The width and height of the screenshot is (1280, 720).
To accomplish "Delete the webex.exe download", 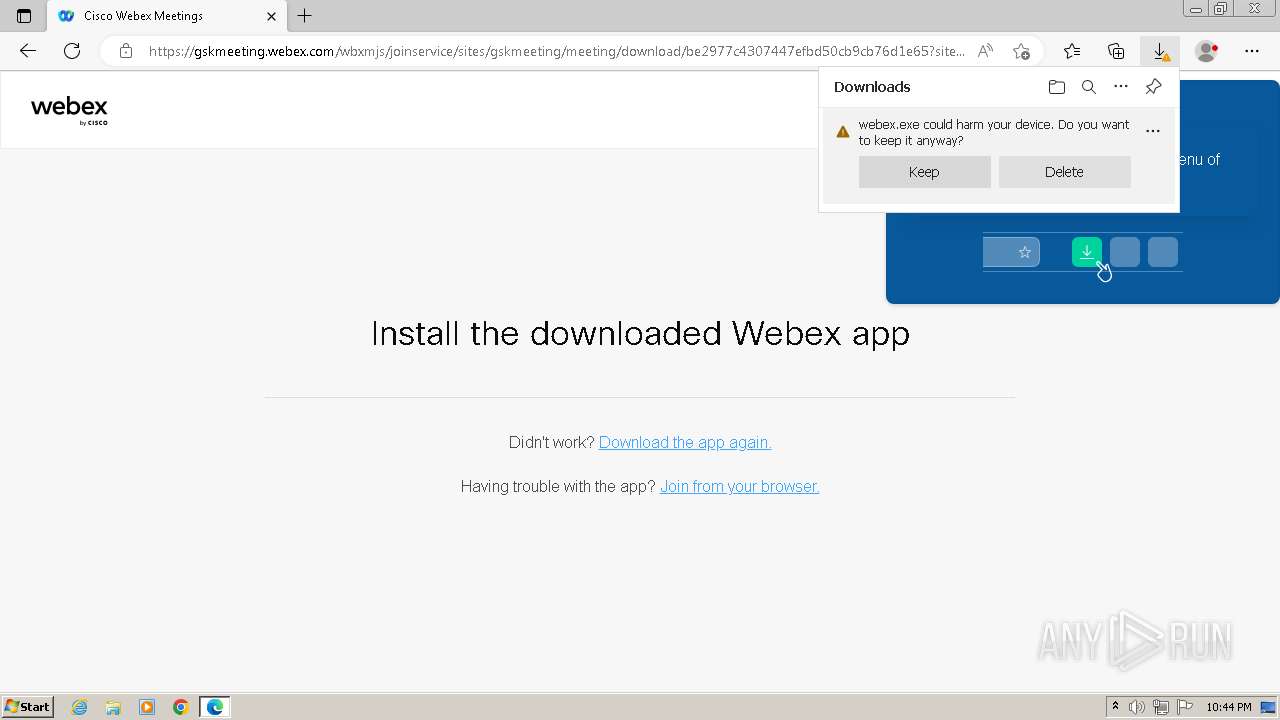I will point(1064,172).
